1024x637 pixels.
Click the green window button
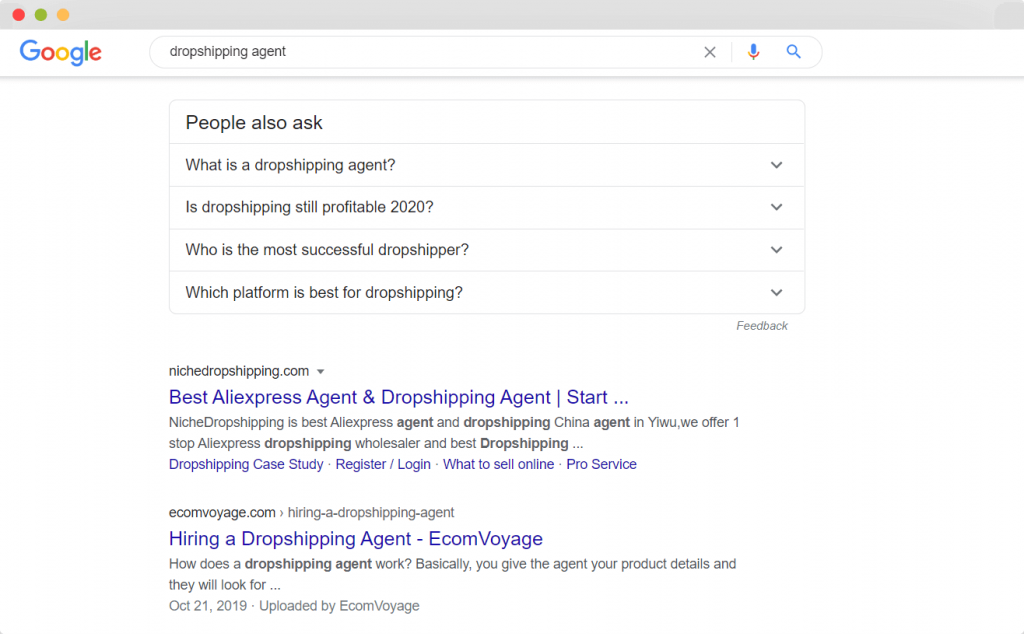(41, 14)
